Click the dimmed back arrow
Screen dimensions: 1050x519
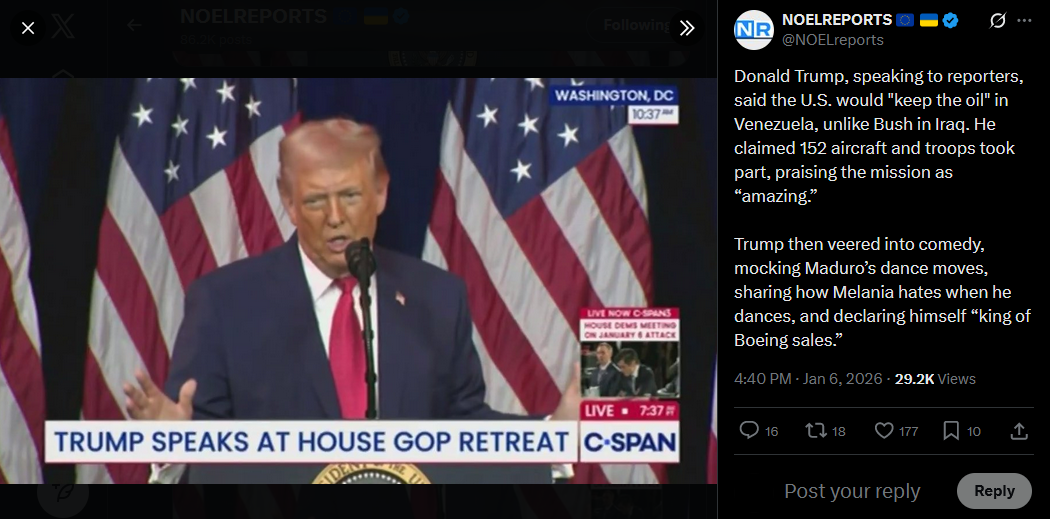point(135,25)
